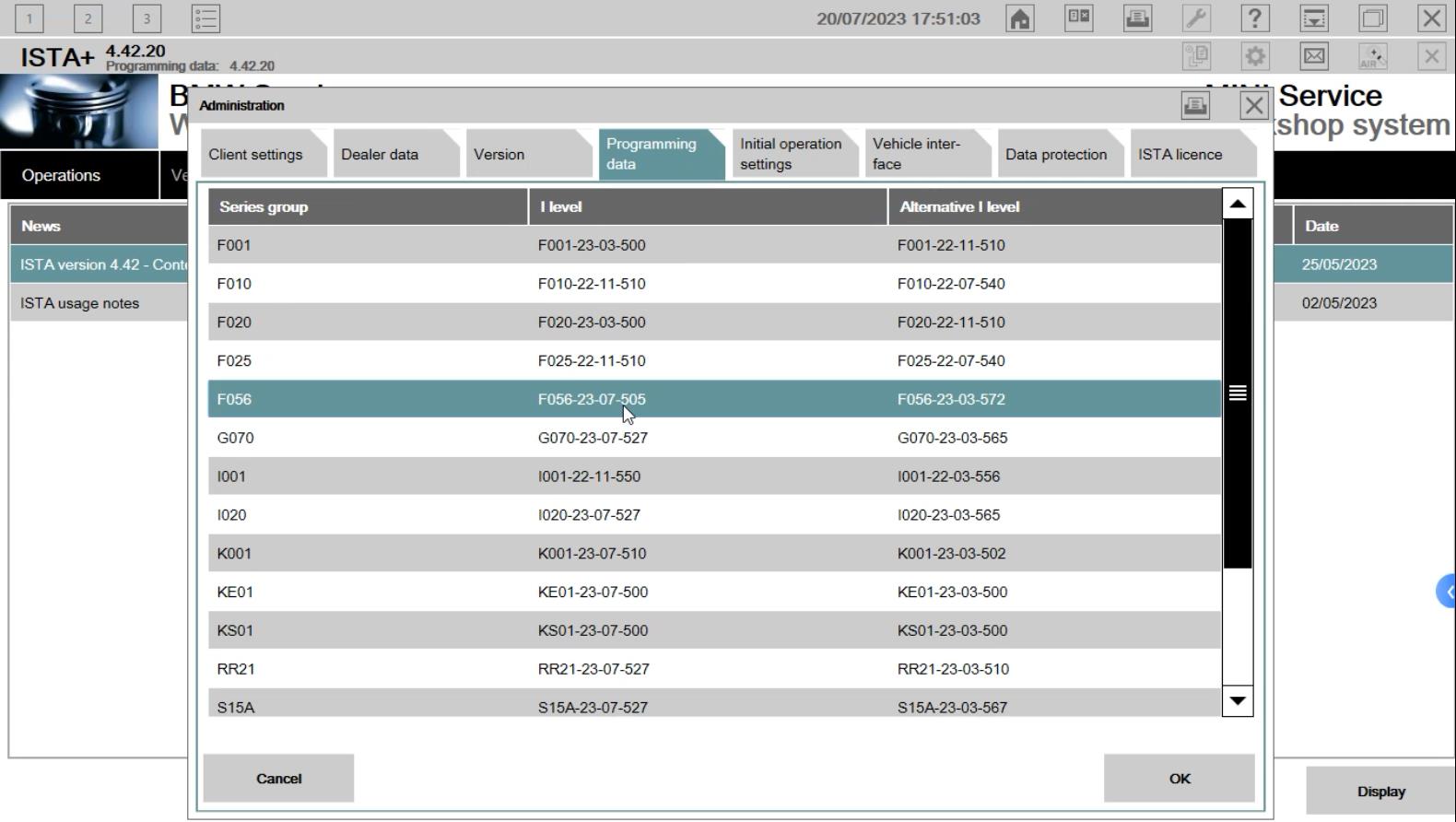
Task: Select the KE01 series group row
Action: [x=714, y=593]
